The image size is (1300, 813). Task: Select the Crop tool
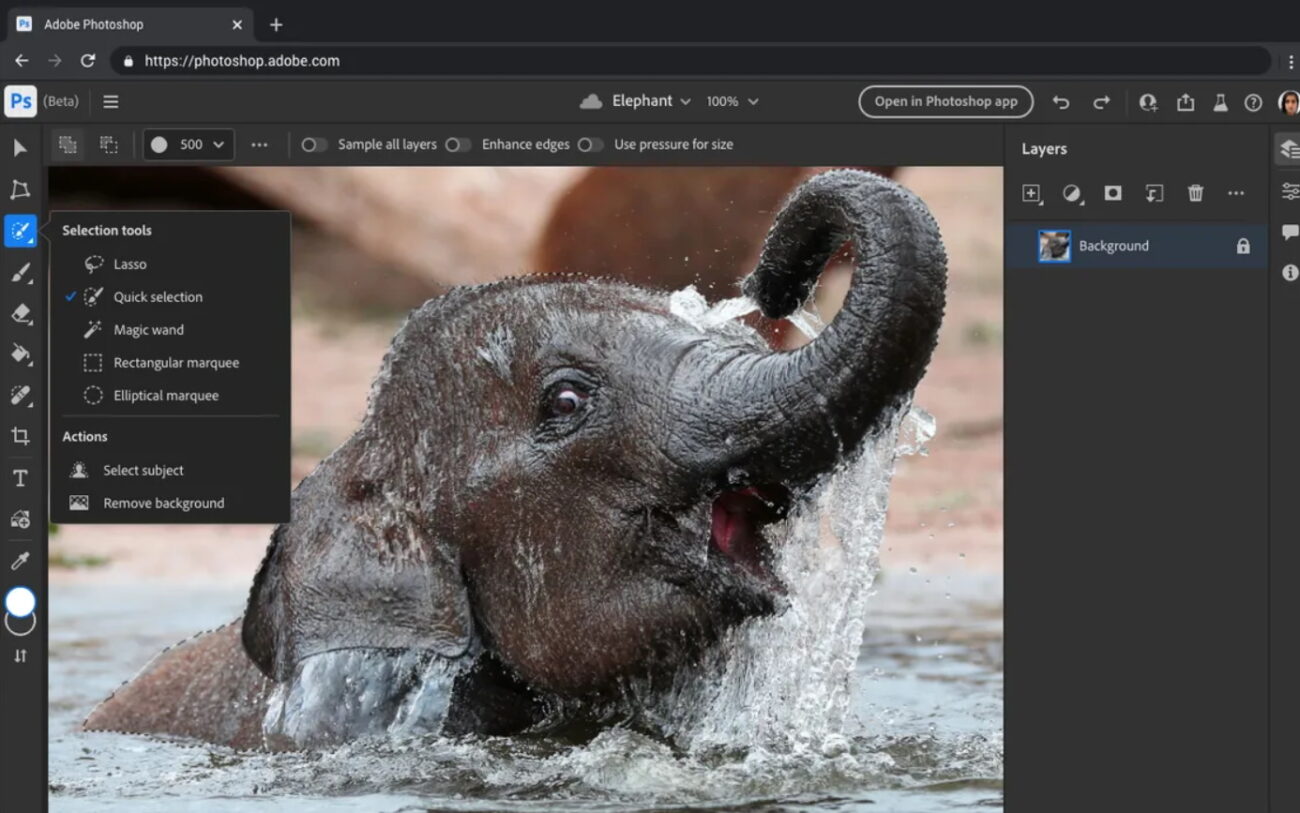[20, 436]
